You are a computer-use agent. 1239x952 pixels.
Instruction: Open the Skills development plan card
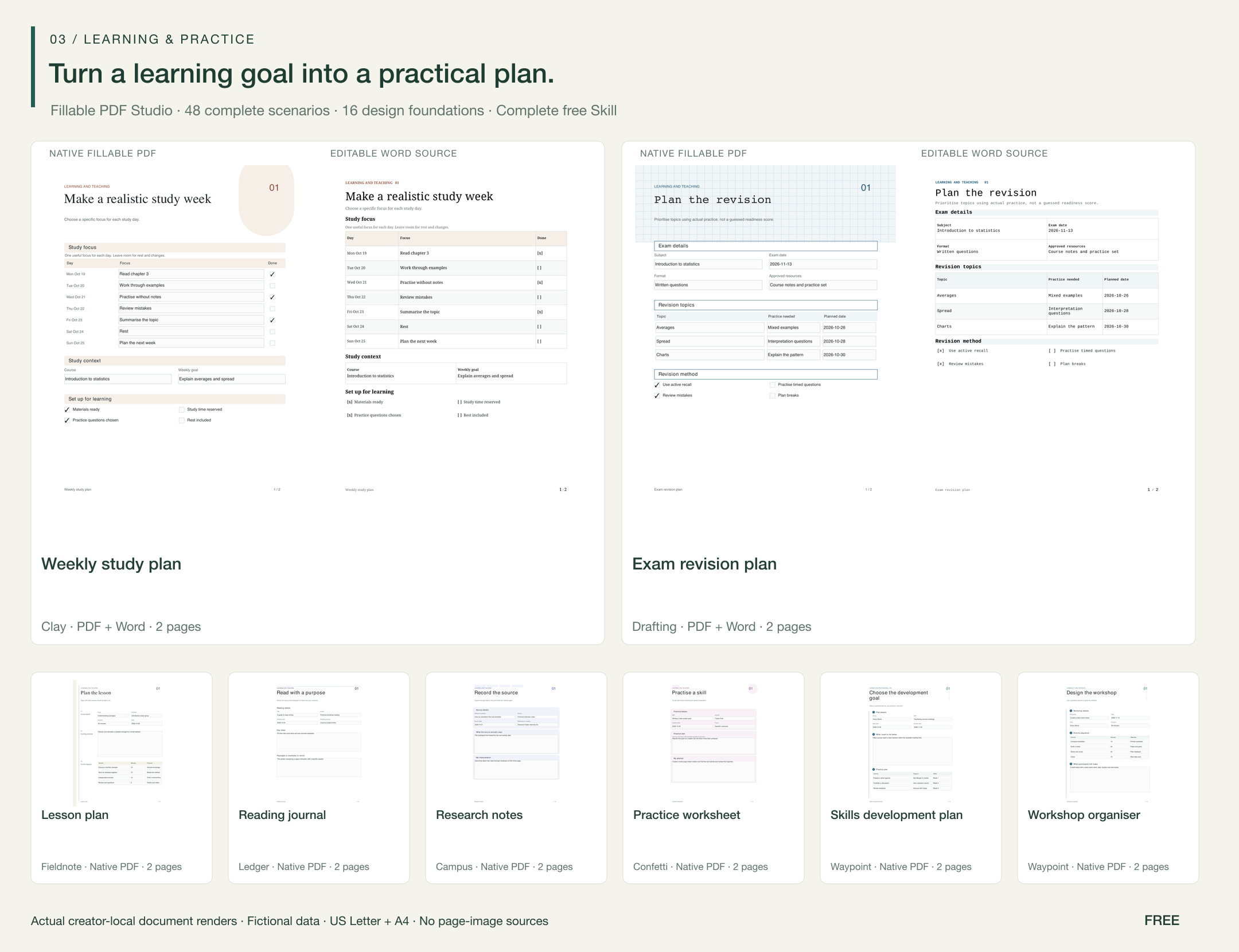click(911, 778)
